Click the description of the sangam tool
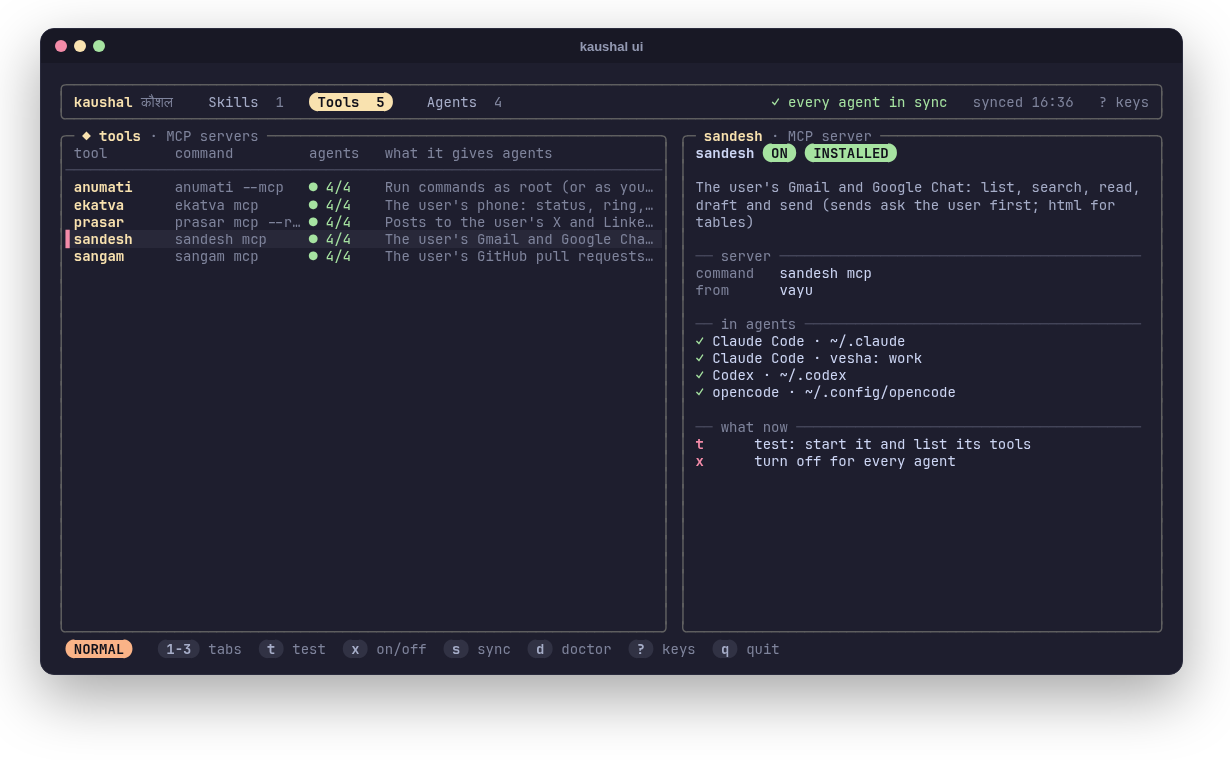 click(519, 256)
